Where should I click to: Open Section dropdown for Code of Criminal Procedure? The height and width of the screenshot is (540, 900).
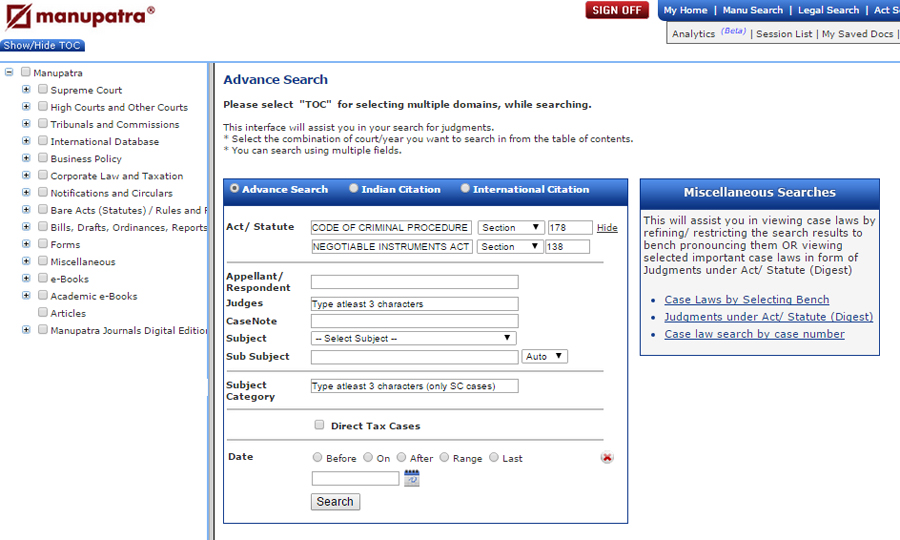[511, 227]
